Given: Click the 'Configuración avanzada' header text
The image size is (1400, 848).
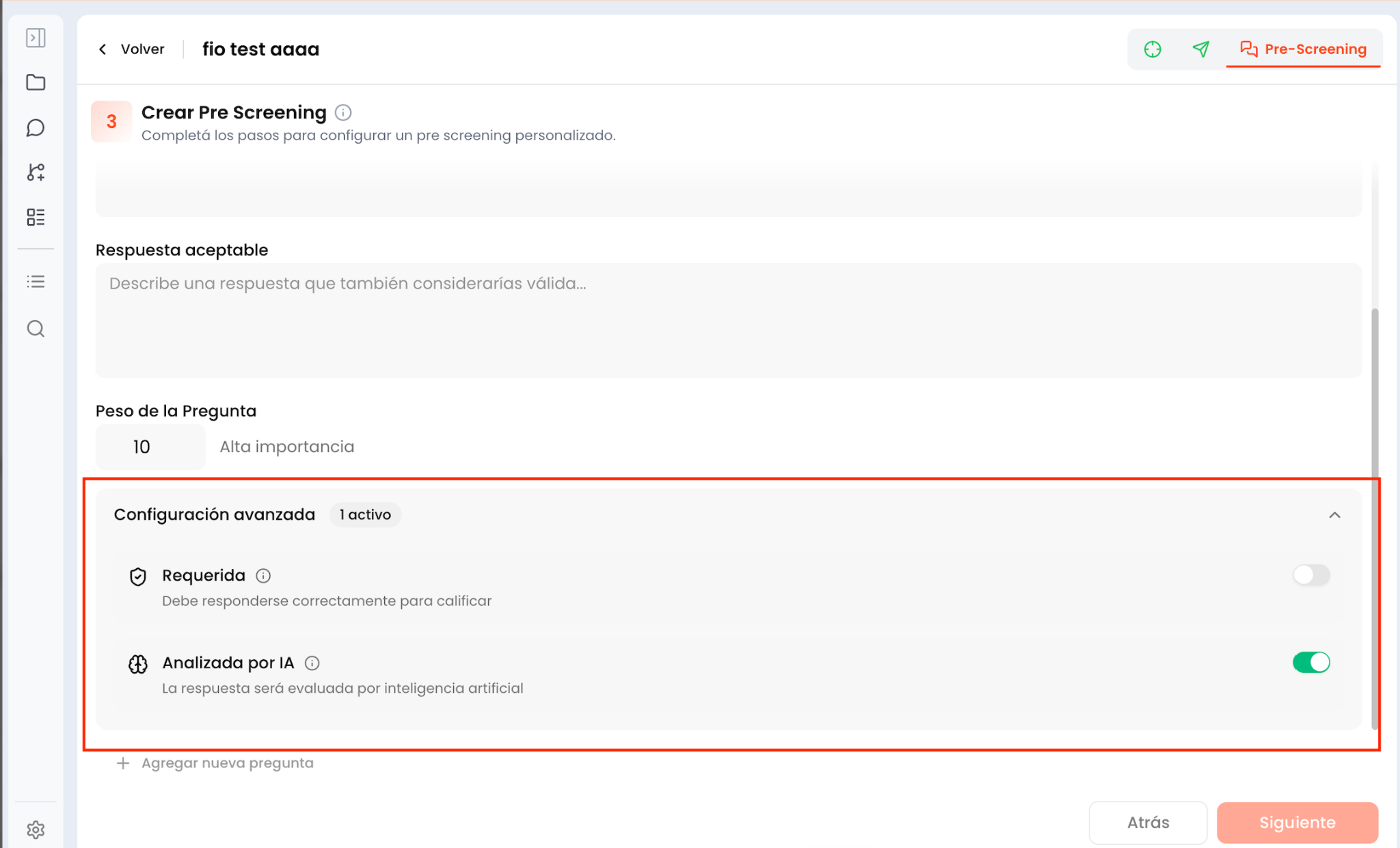Looking at the screenshot, I should tap(215, 515).
